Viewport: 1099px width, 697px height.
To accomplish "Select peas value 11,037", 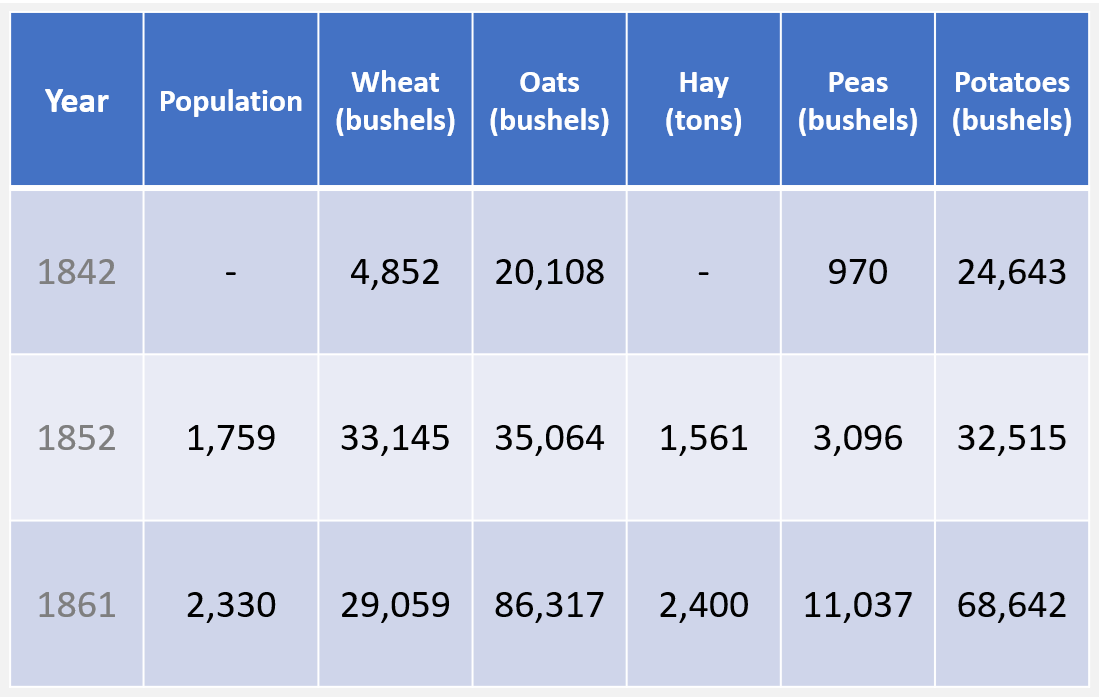I will click(858, 604).
